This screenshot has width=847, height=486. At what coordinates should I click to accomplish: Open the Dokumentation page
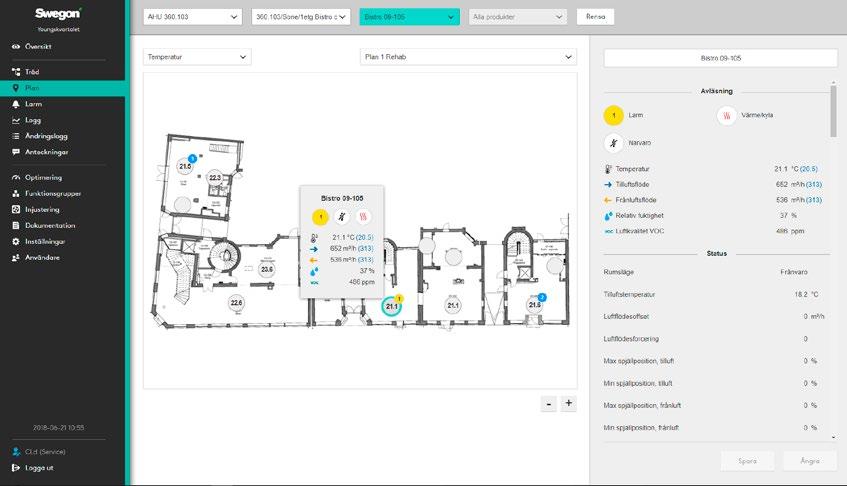pyautogui.click(x=50, y=225)
